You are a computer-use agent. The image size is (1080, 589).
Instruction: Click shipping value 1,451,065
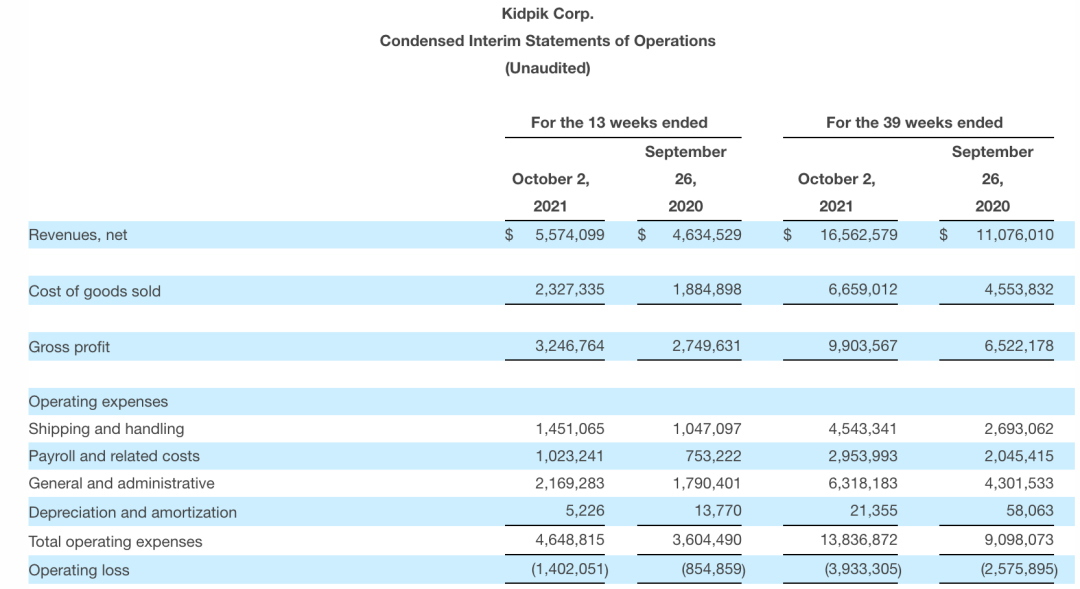coord(570,429)
